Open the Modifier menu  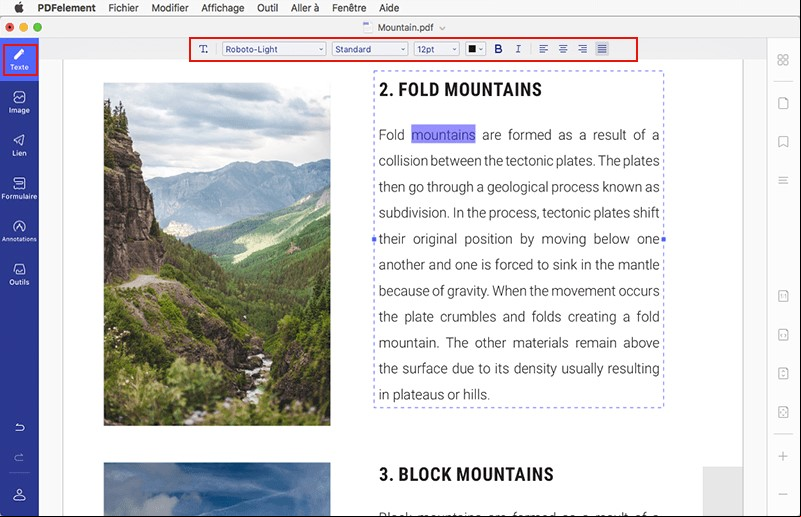pos(170,8)
